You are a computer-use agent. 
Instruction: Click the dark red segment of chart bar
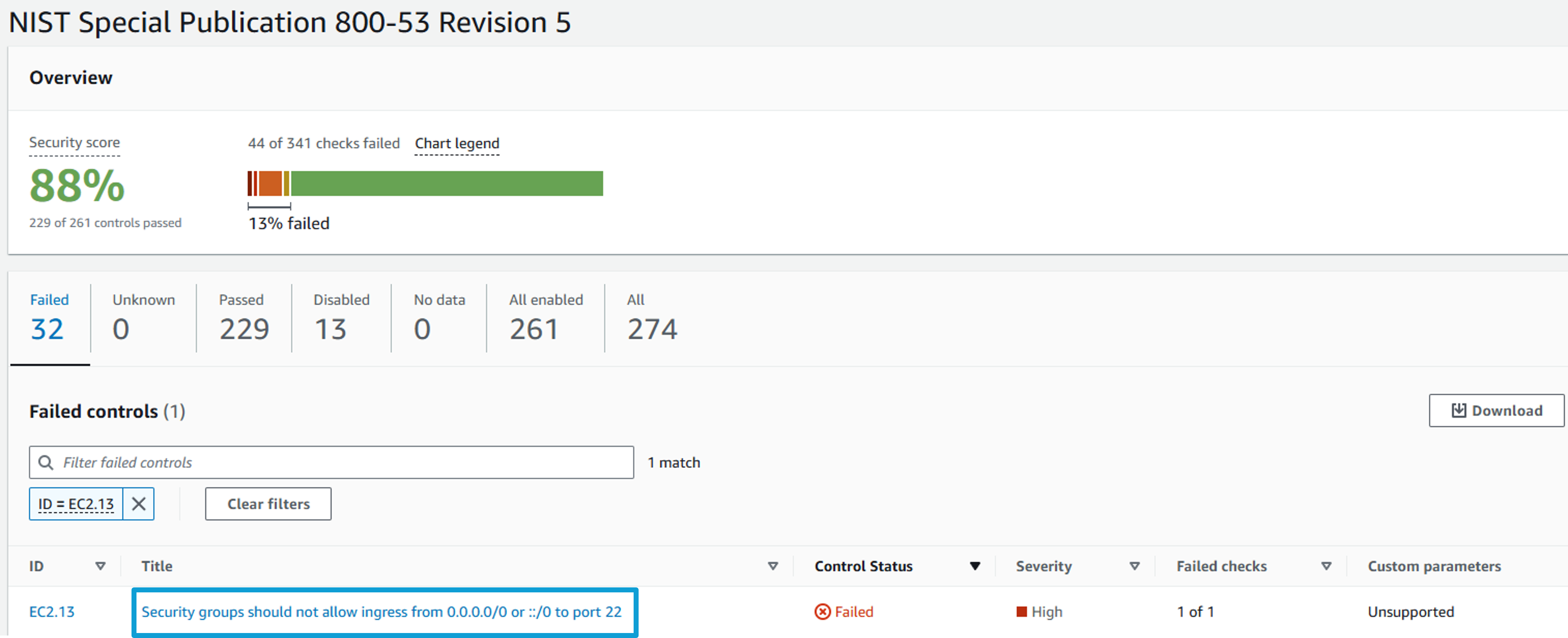(250, 183)
